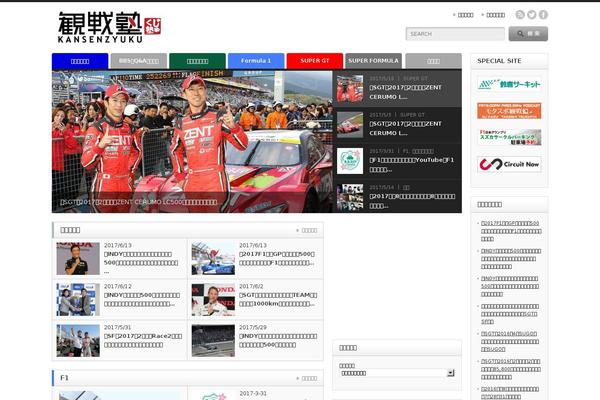The width and height of the screenshot is (600, 400).
Task: Open slider headline mentioning YouTube F1
Action: (412, 164)
